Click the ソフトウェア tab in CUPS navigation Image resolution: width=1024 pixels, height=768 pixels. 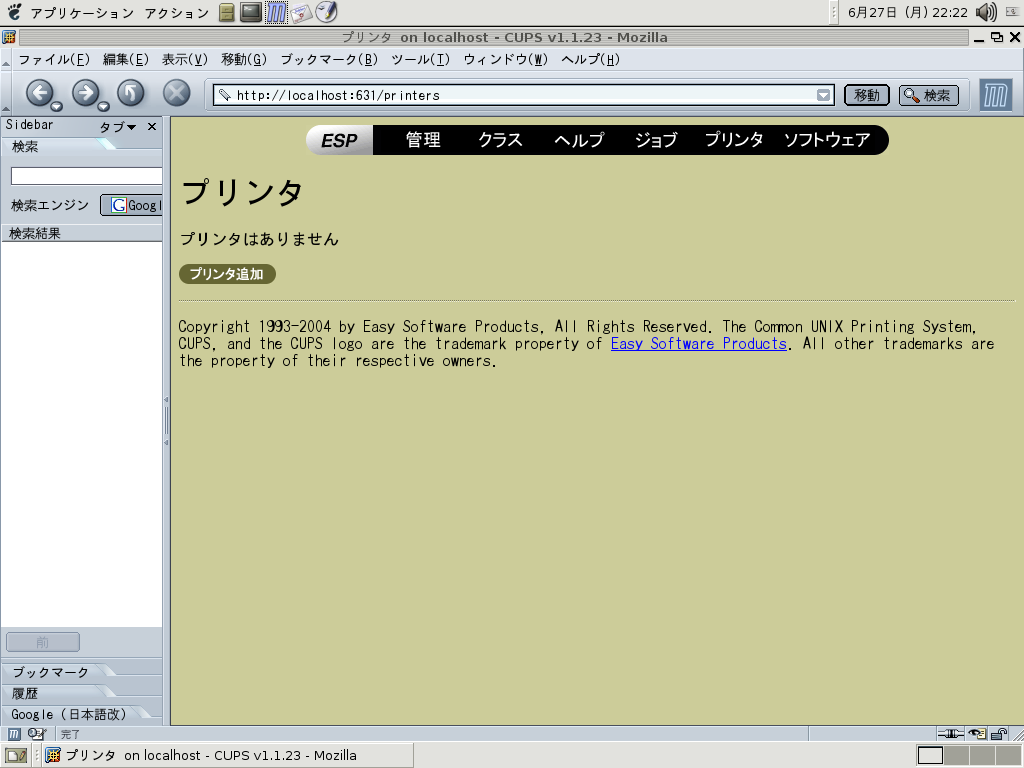click(x=827, y=140)
